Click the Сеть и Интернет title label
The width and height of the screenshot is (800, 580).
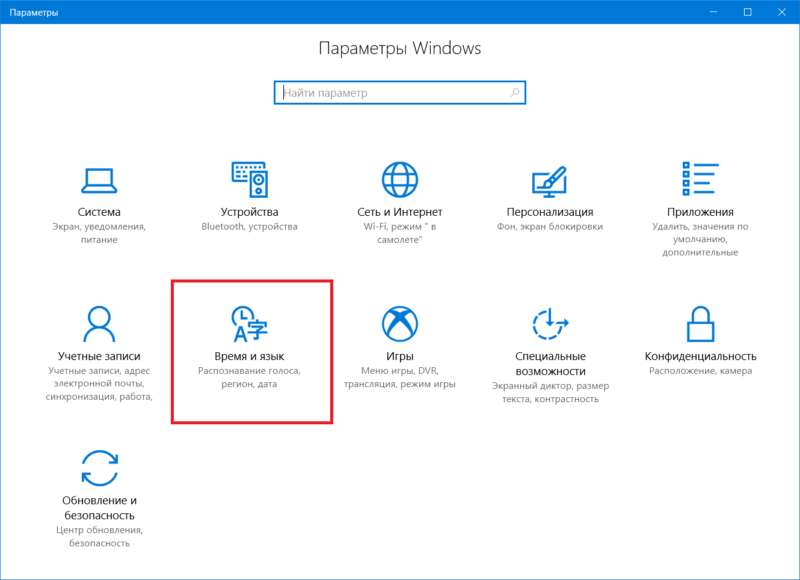coord(399,212)
